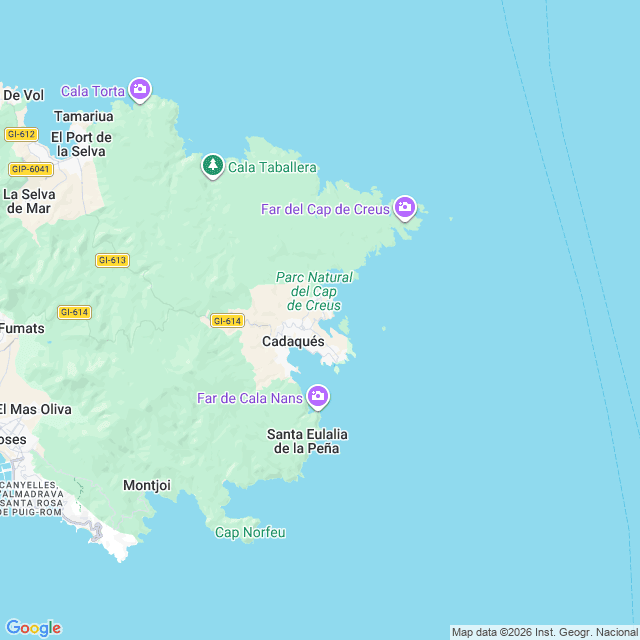Click the GI-614 shield near Cadaqués

point(227,321)
